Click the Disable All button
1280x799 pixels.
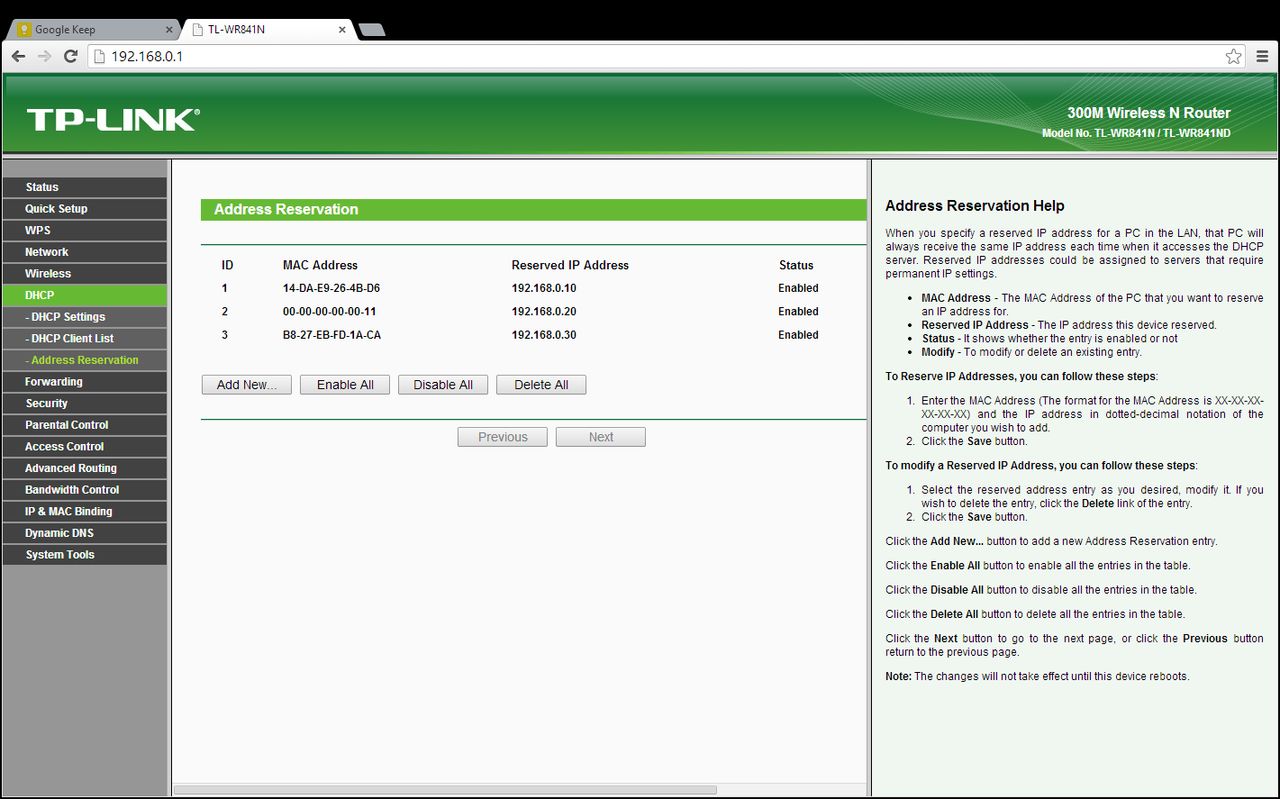443,385
